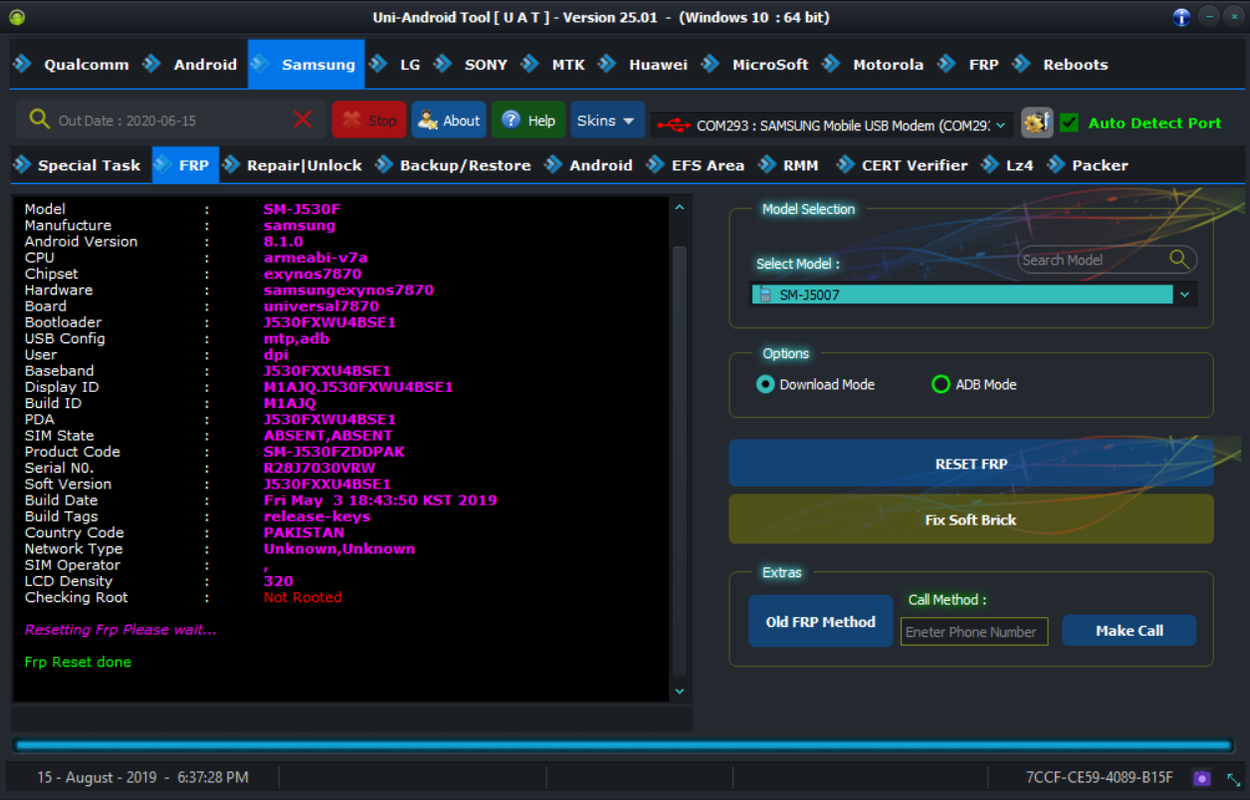This screenshot has width=1250, height=800.
Task: Open the Android sub-tab in second row
Action: (x=589, y=165)
